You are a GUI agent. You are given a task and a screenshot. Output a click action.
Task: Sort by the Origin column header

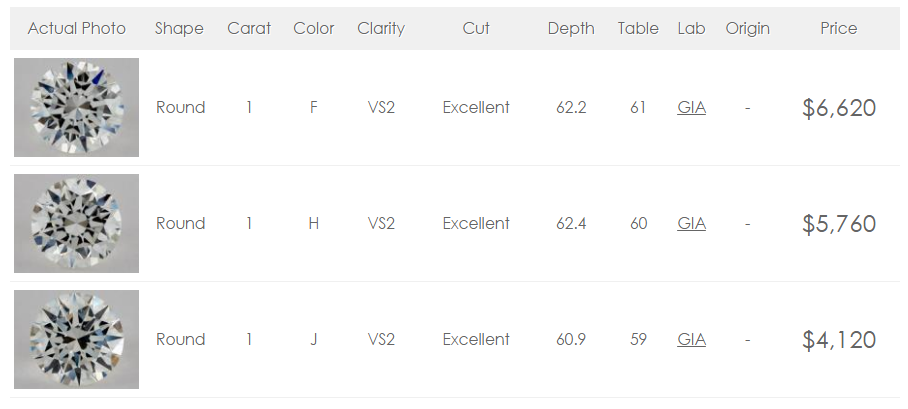(x=748, y=28)
